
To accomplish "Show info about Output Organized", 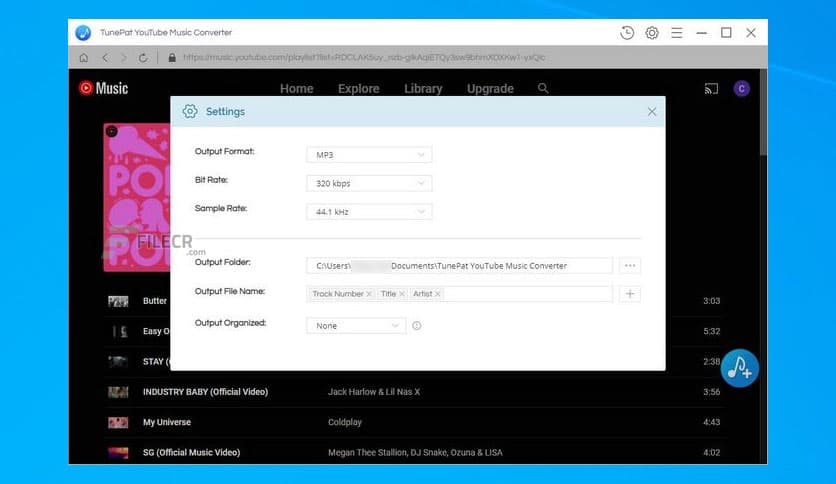I will pyautogui.click(x=417, y=326).
